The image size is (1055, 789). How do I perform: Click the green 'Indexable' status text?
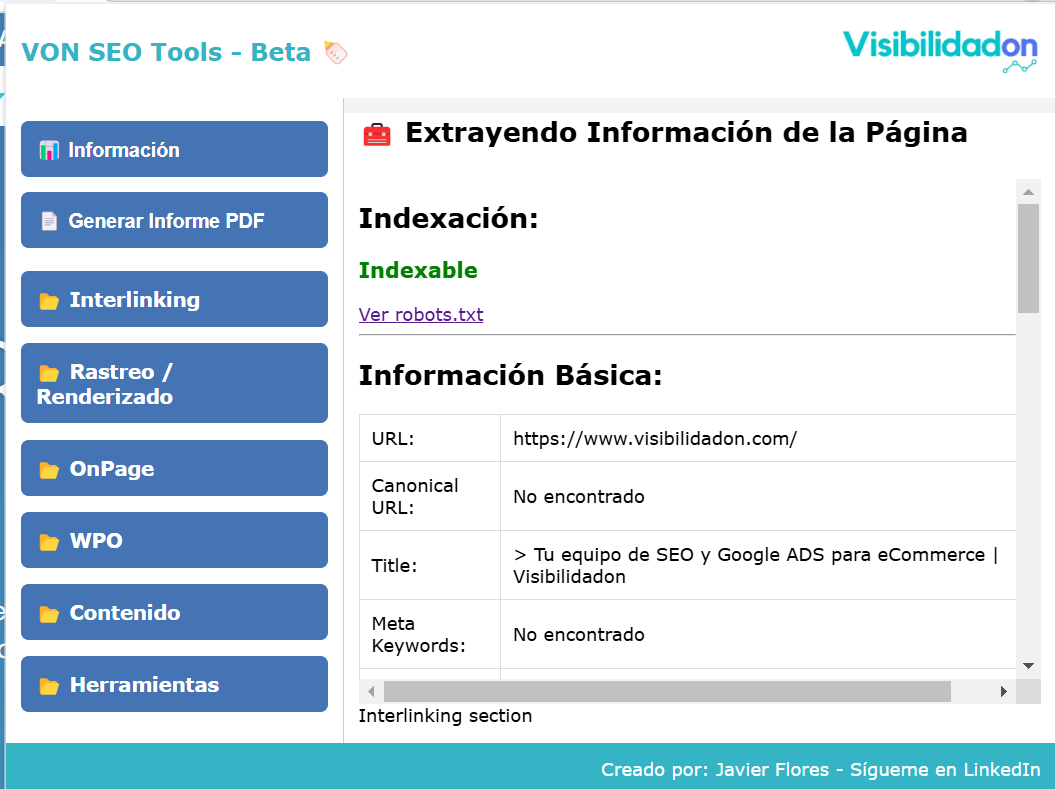click(418, 270)
